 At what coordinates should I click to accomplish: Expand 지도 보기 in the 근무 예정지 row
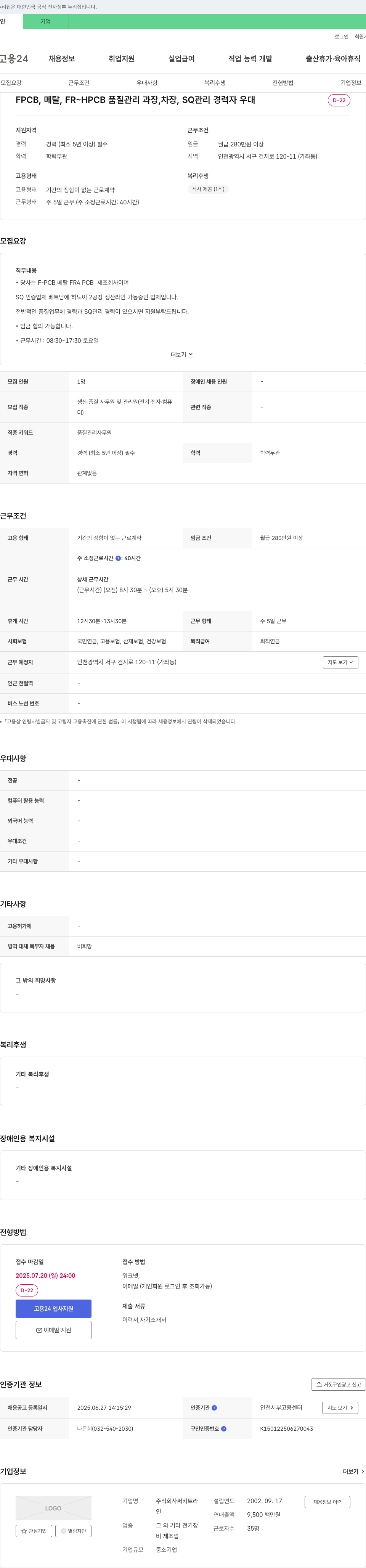coord(340,662)
